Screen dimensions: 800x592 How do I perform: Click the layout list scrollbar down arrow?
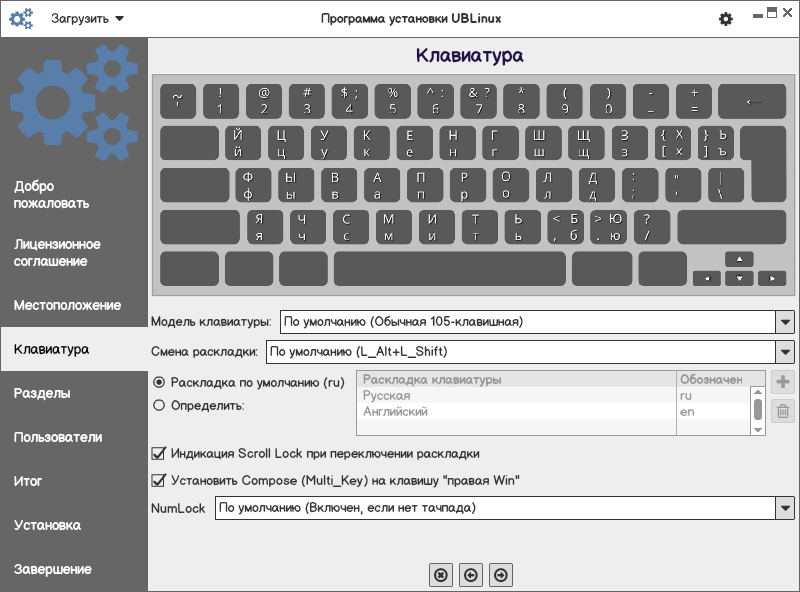click(x=759, y=429)
